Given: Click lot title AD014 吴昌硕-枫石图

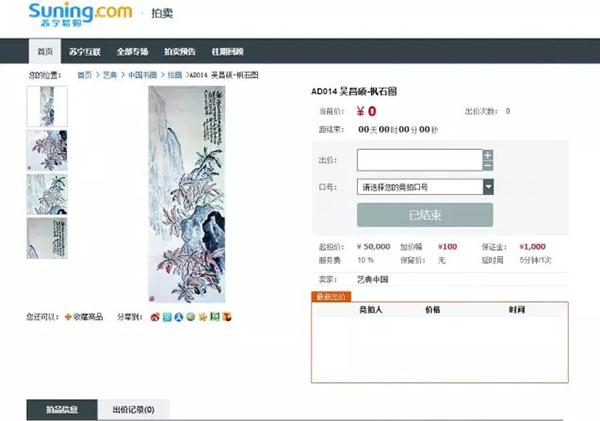Looking at the screenshot, I should click(x=354, y=91).
